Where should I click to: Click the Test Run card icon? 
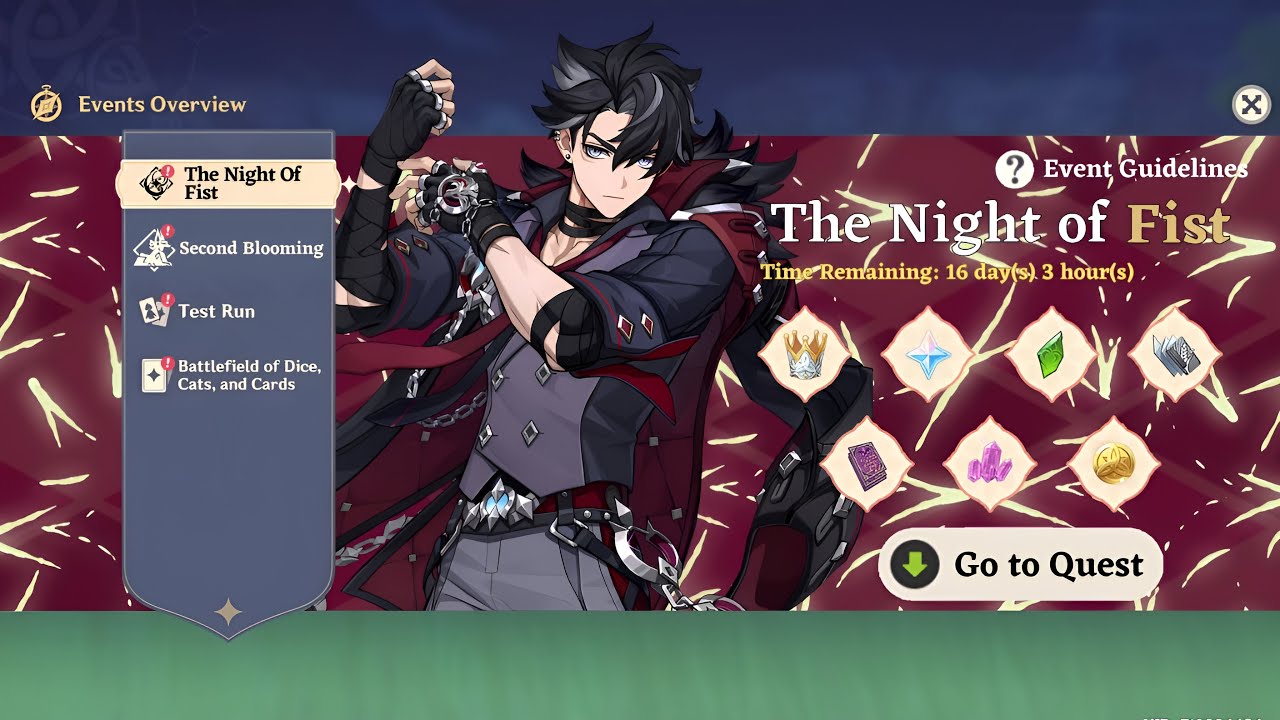[155, 311]
